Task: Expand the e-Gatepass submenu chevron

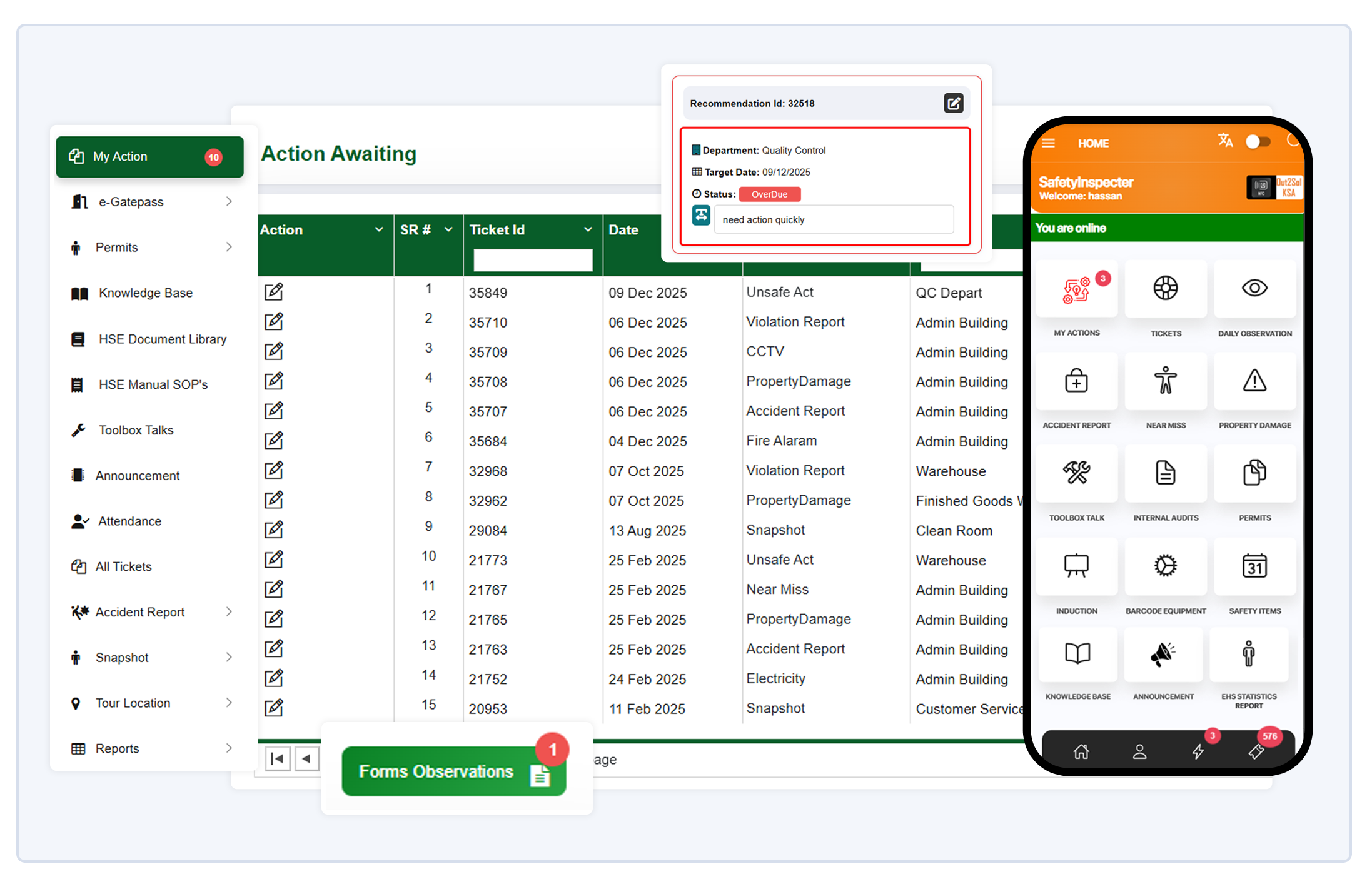Action: click(x=229, y=201)
